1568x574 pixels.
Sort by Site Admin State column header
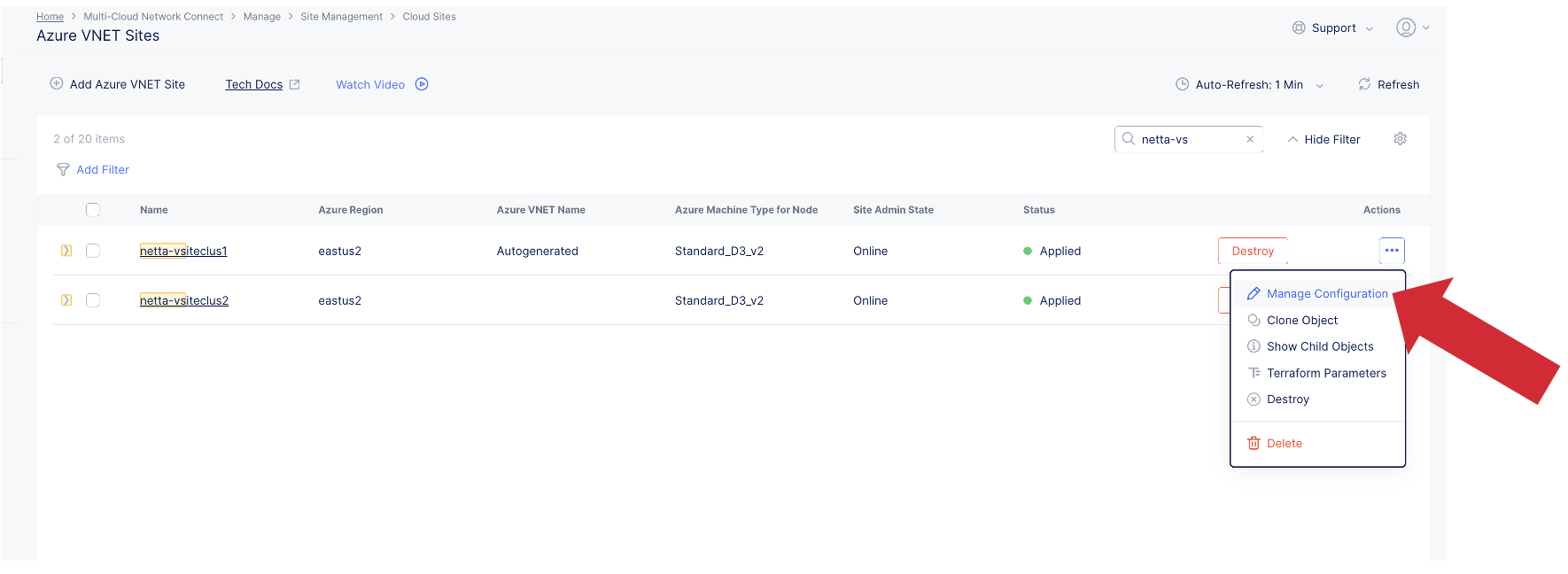coord(893,210)
